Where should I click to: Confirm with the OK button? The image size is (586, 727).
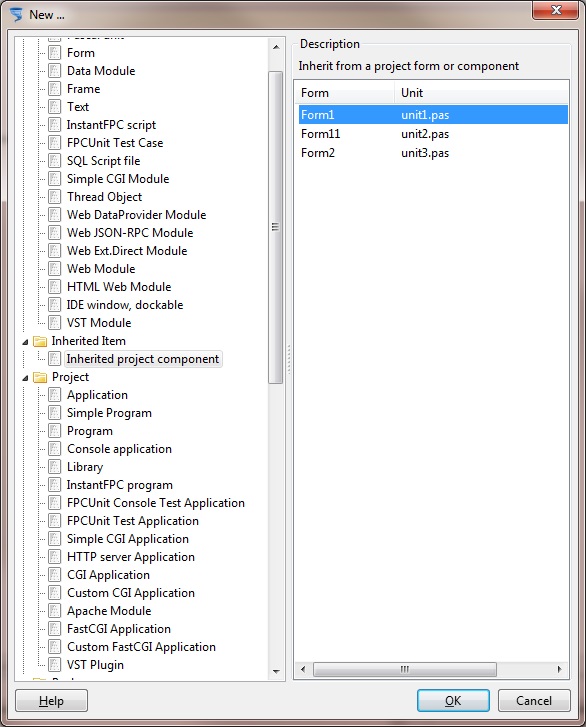click(453, 701)
